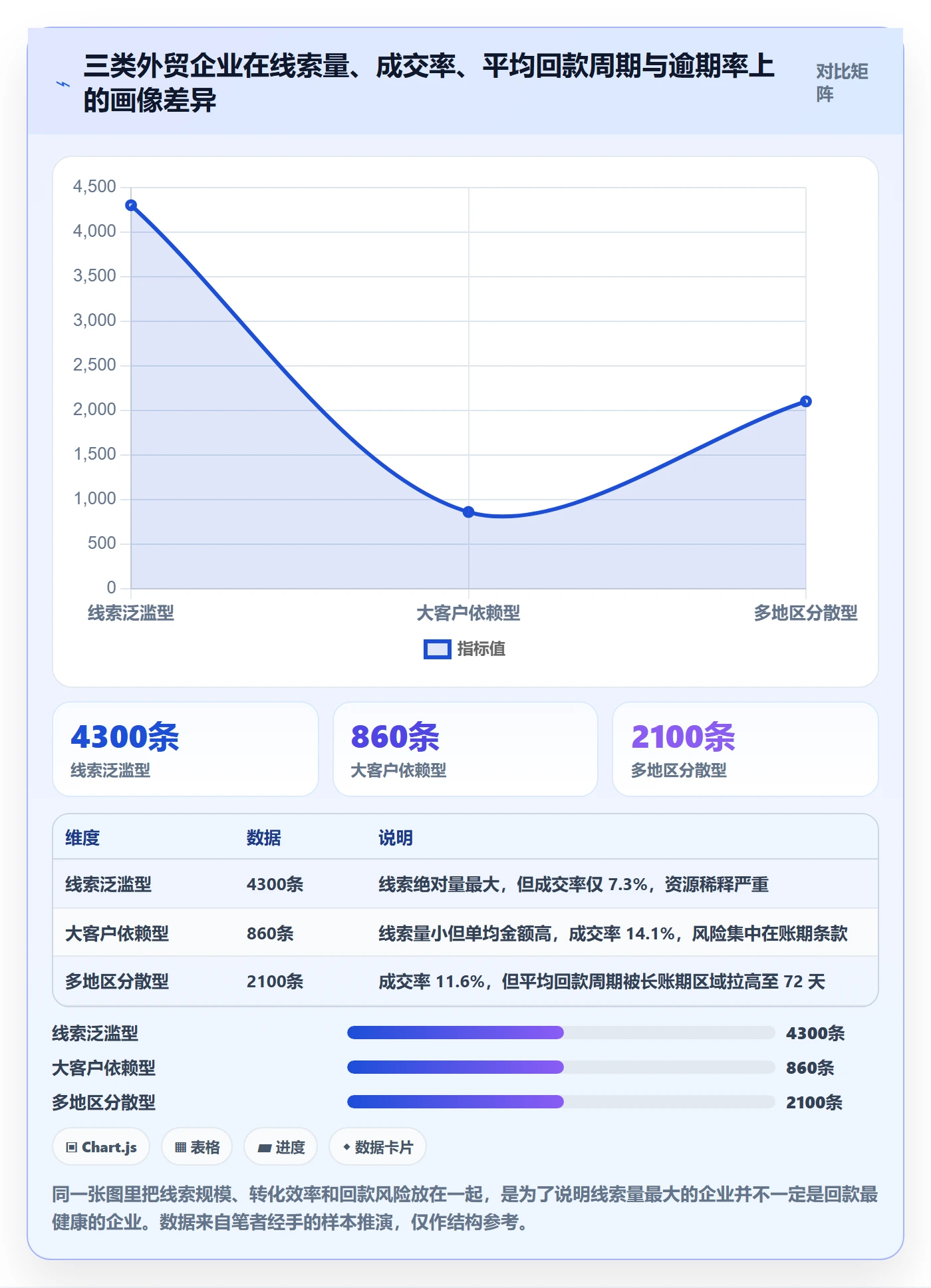The width and height of the screenshot is (931, 1288).
Task: Click the Chart.js tag chip
Action: coord(101,1147)
